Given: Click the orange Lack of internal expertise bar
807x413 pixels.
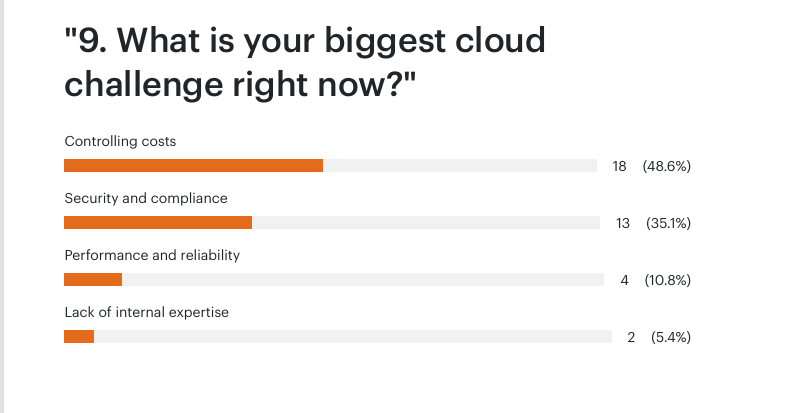Looking at the screenshot, I should point(79,336).
